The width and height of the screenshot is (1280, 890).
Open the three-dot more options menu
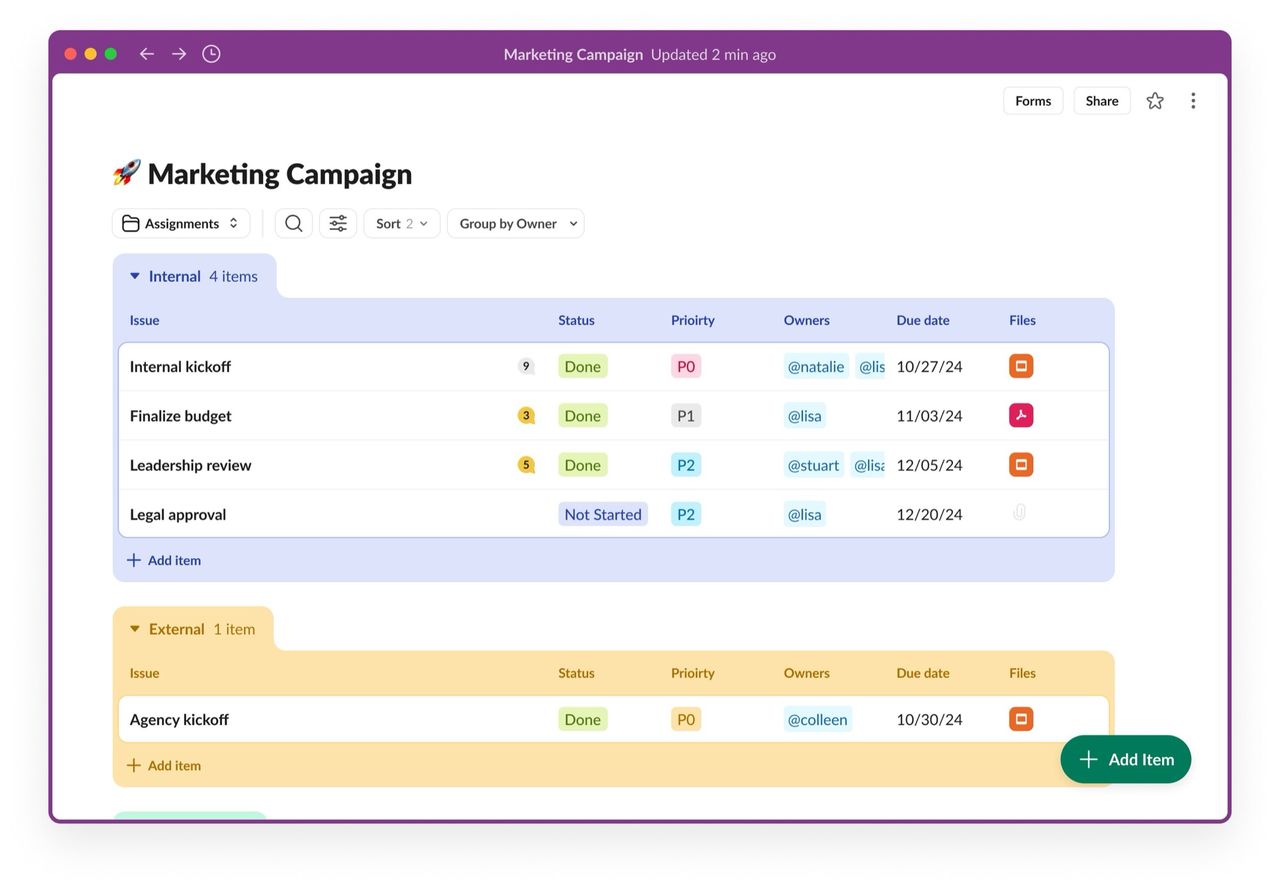1193,101
